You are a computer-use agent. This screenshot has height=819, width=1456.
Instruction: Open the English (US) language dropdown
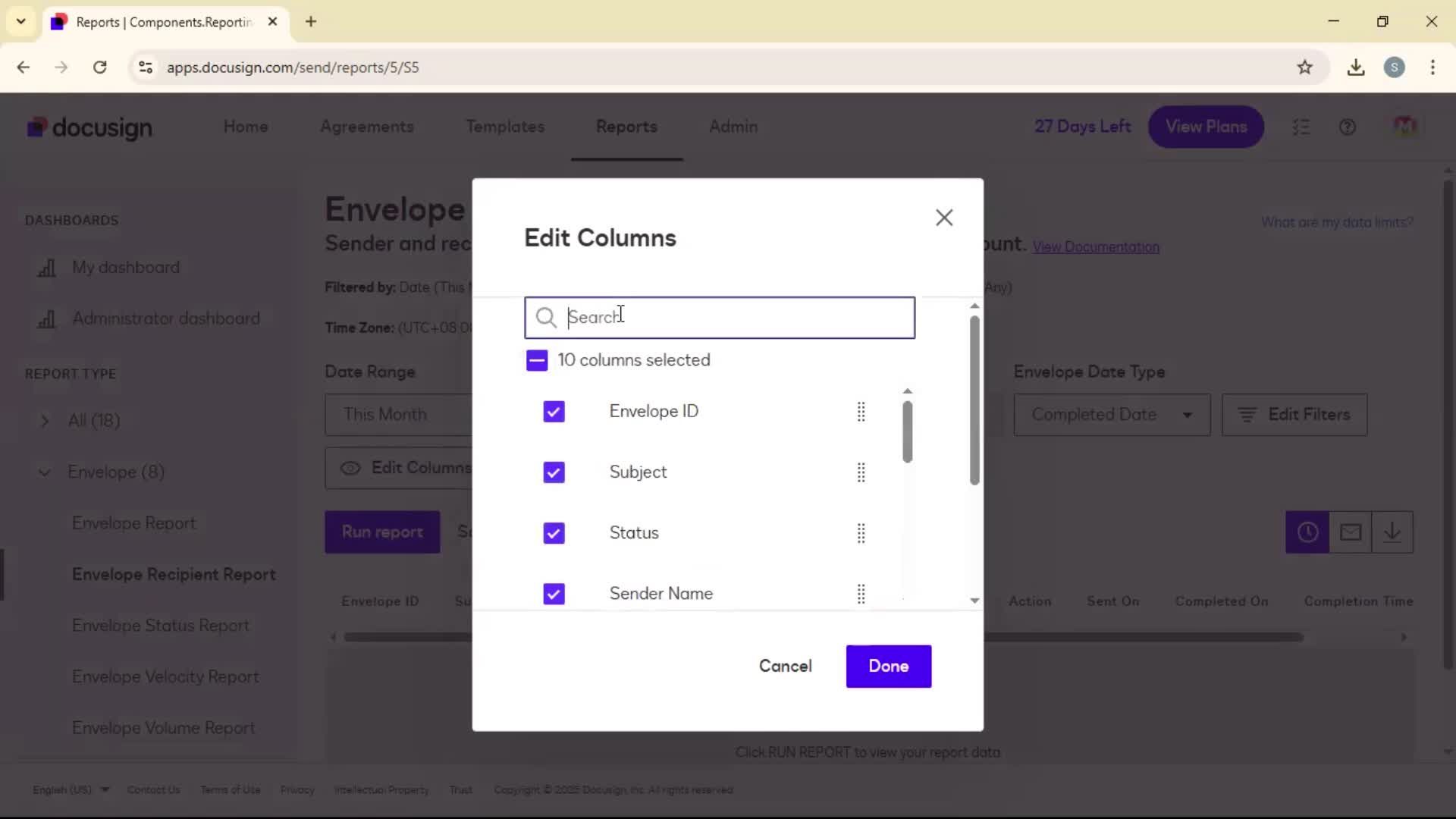click(x=71, y=789)
